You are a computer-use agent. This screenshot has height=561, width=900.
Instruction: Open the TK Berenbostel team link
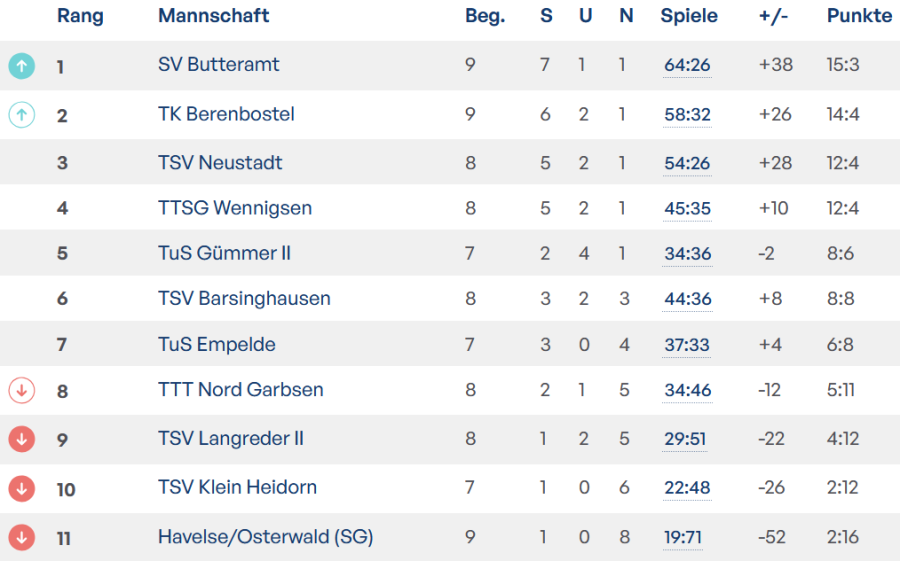[226, 114]
